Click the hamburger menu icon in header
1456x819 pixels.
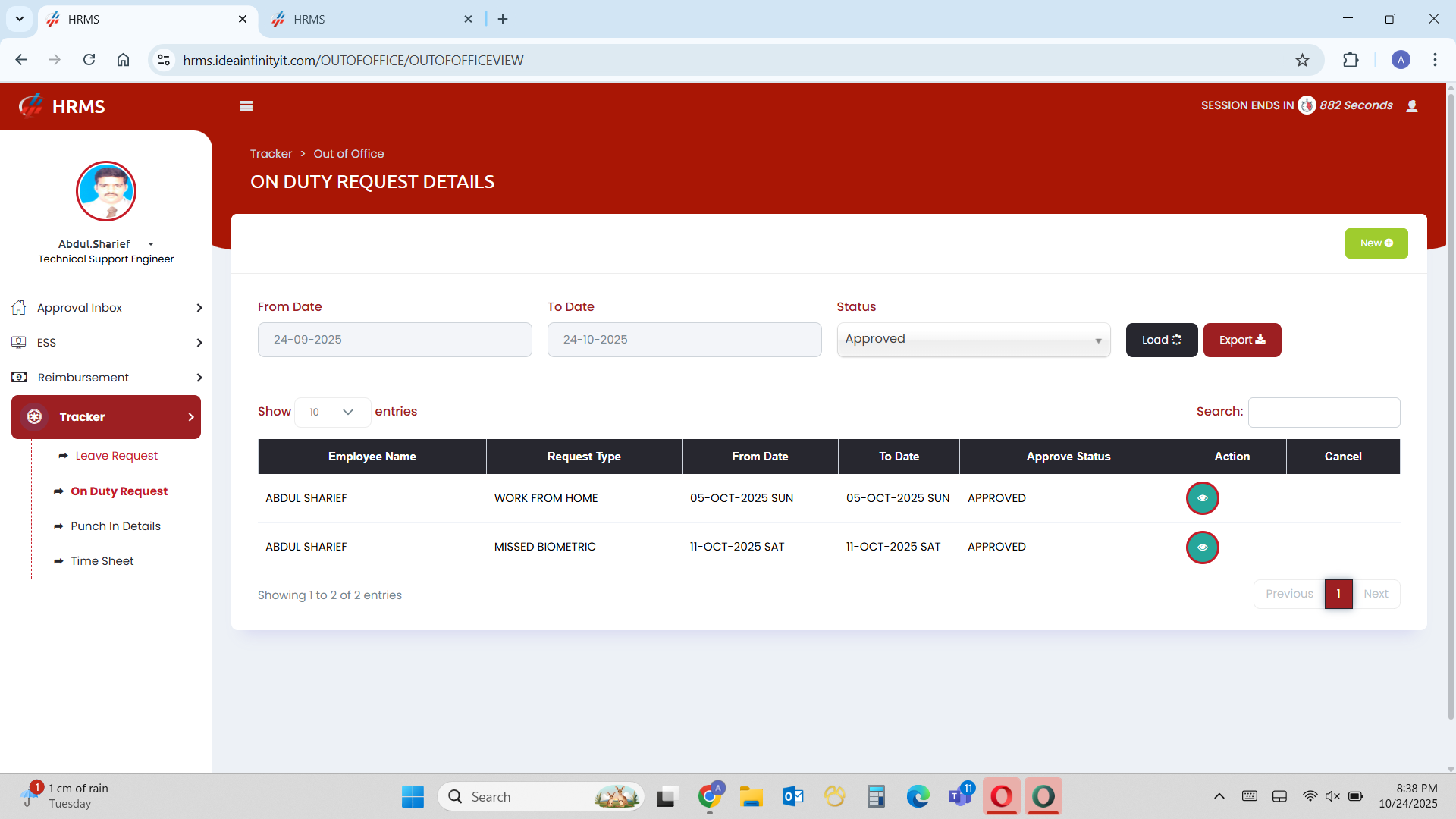(246, 106)
